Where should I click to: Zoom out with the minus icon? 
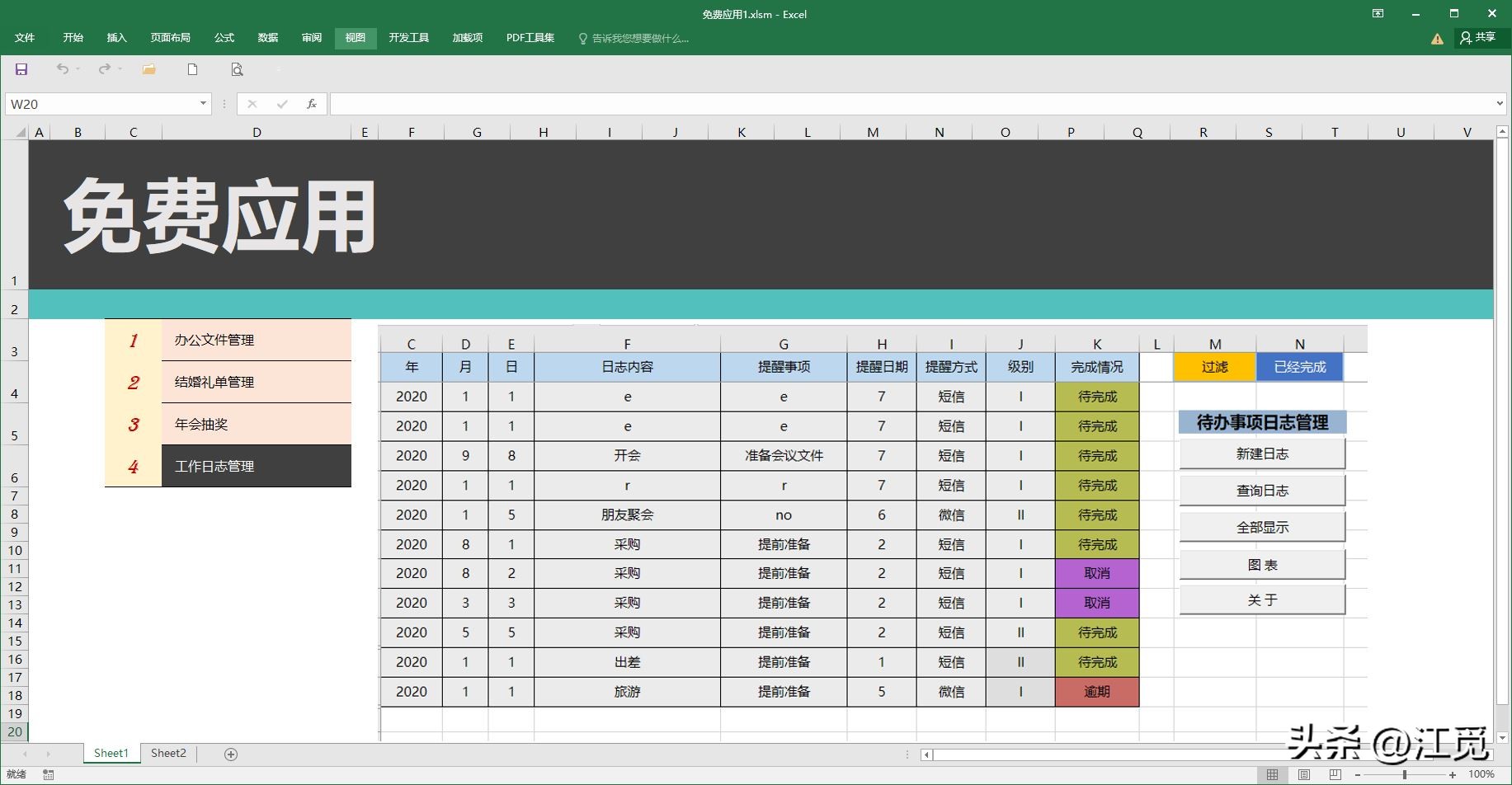pyautogui.click(x=1358, y=774)
